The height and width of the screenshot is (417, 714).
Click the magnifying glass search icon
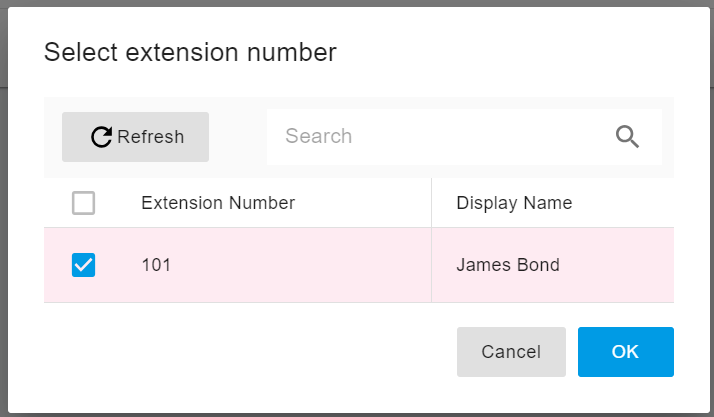627,137
